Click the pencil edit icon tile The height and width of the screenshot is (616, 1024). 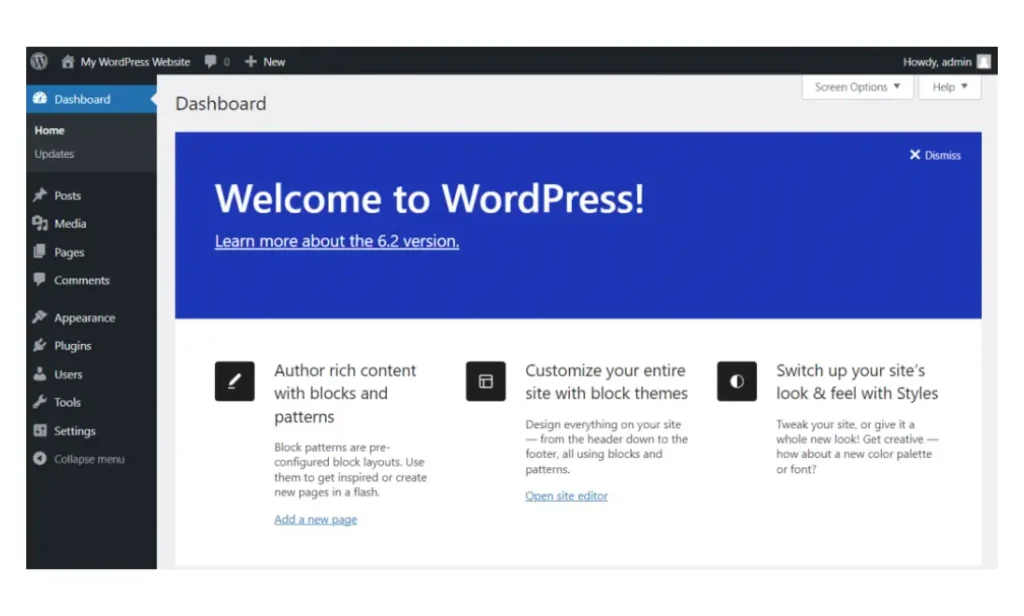[234, 381]
